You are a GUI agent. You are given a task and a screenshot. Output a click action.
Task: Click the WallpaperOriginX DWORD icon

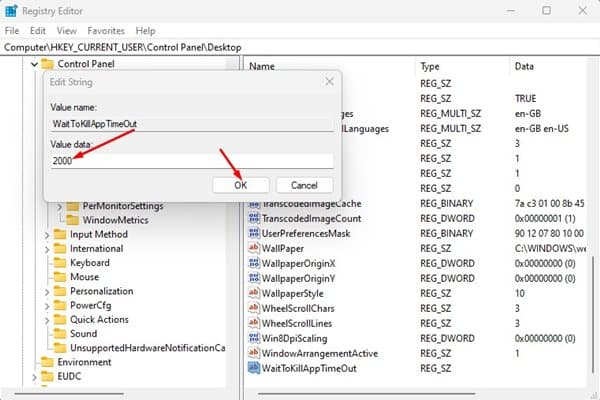pos(254,263)
